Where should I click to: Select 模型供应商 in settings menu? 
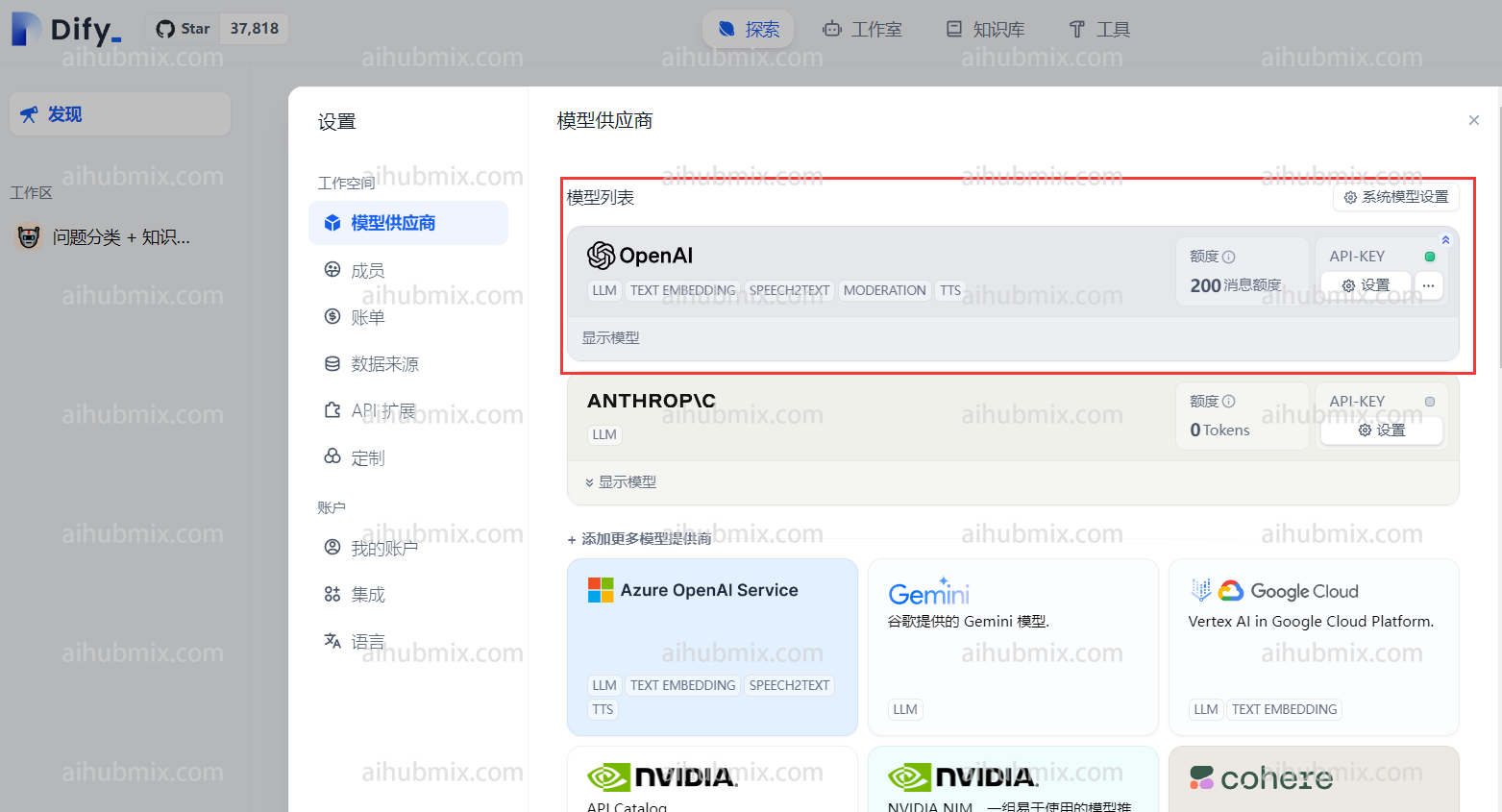[408, 223]
